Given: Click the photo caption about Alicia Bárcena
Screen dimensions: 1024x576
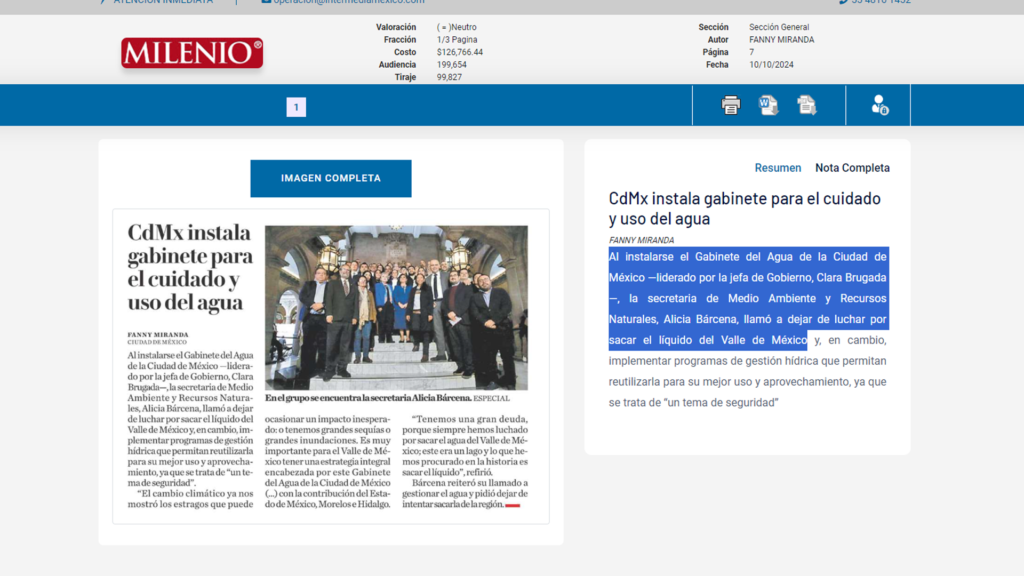Looking at the screenshot, I should [x=387, y=398].
